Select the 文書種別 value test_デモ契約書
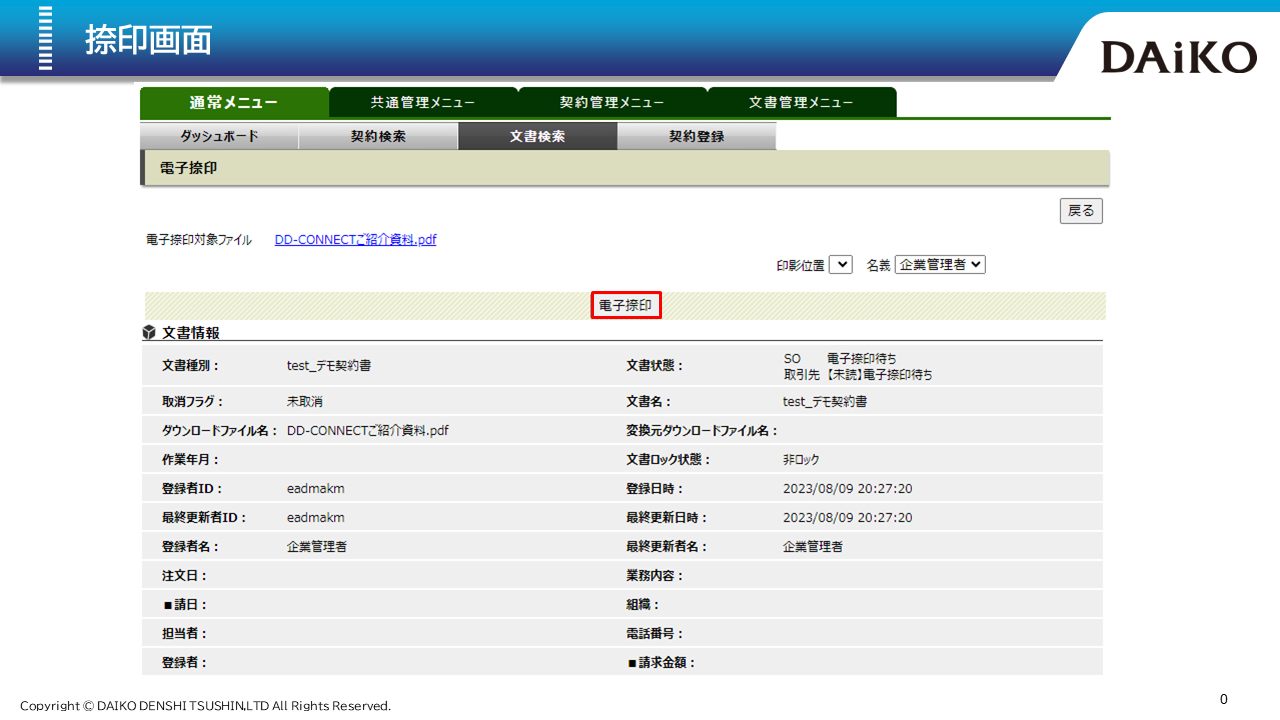Image resolution: width=1280 pixels, height=720 pixels. 329,366
